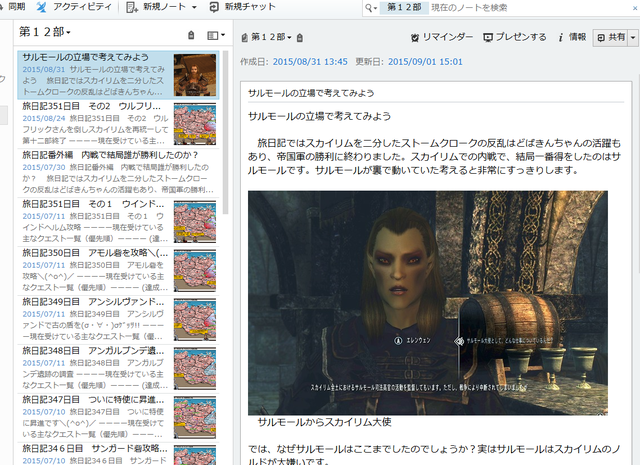Click thumbnail of 旅日記349日目 note
Image resolution: width=640 pixels, height=465 pixels.
195,320
